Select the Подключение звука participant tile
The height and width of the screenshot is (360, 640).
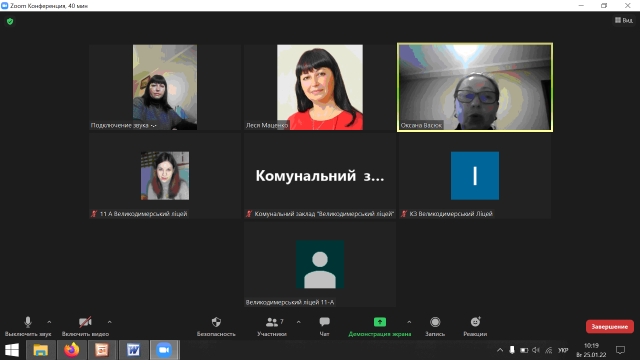(165, 87)
